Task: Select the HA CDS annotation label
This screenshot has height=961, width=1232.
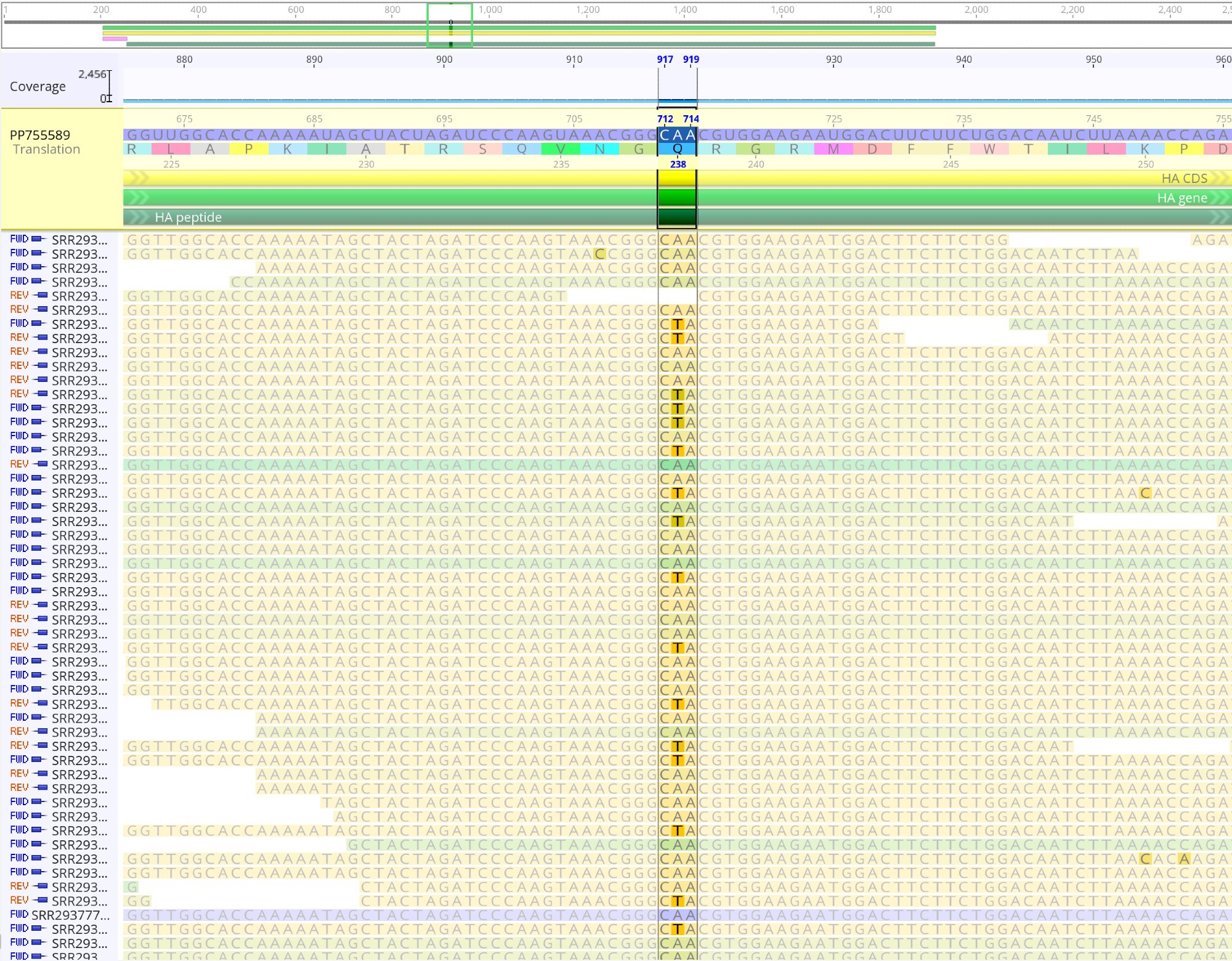Action: pos(1183,178)
